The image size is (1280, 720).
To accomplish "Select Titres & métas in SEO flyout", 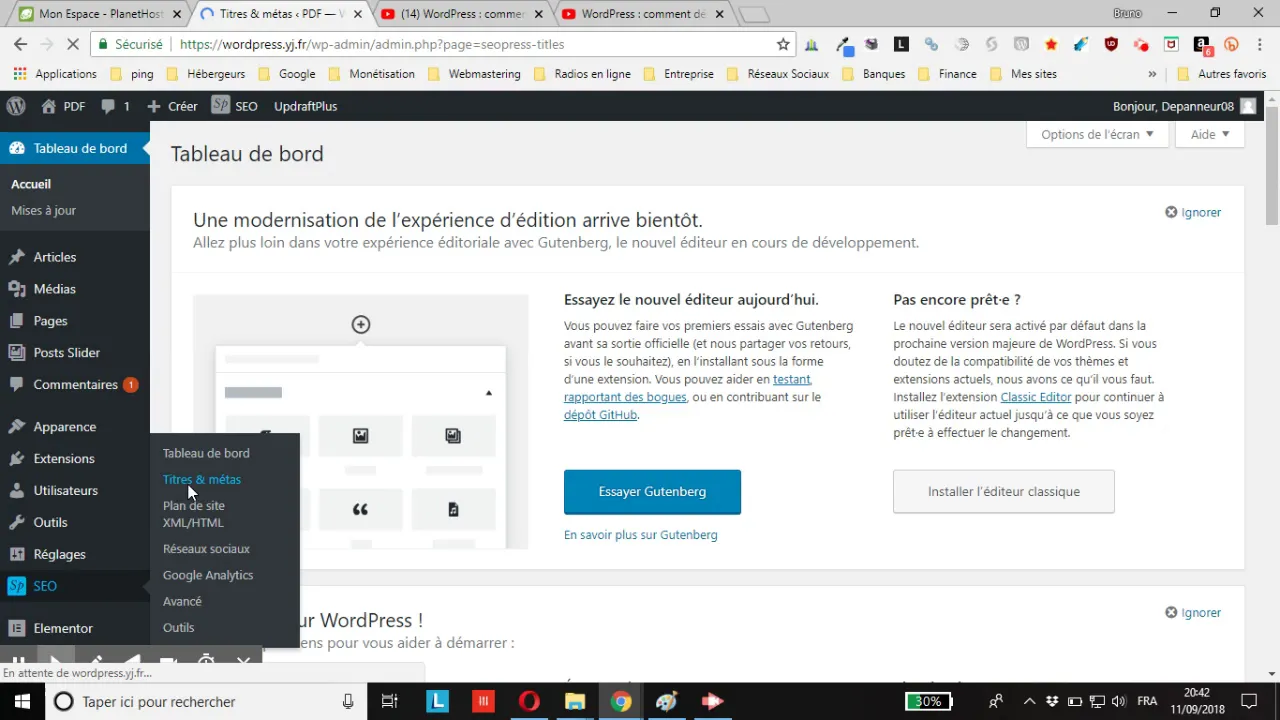I will click(202, 479).
